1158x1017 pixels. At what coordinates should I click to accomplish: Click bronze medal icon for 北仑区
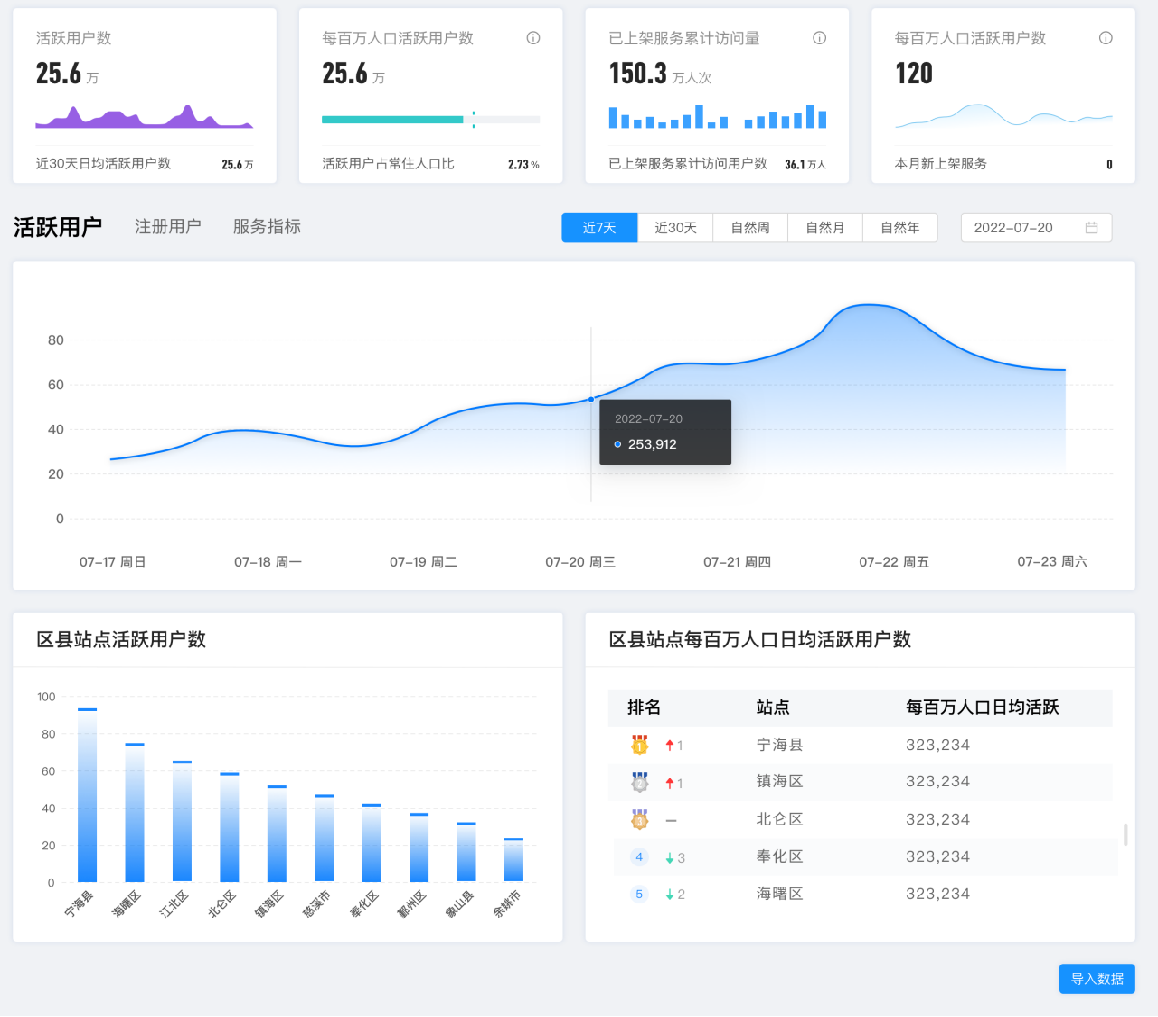[640, 819]
